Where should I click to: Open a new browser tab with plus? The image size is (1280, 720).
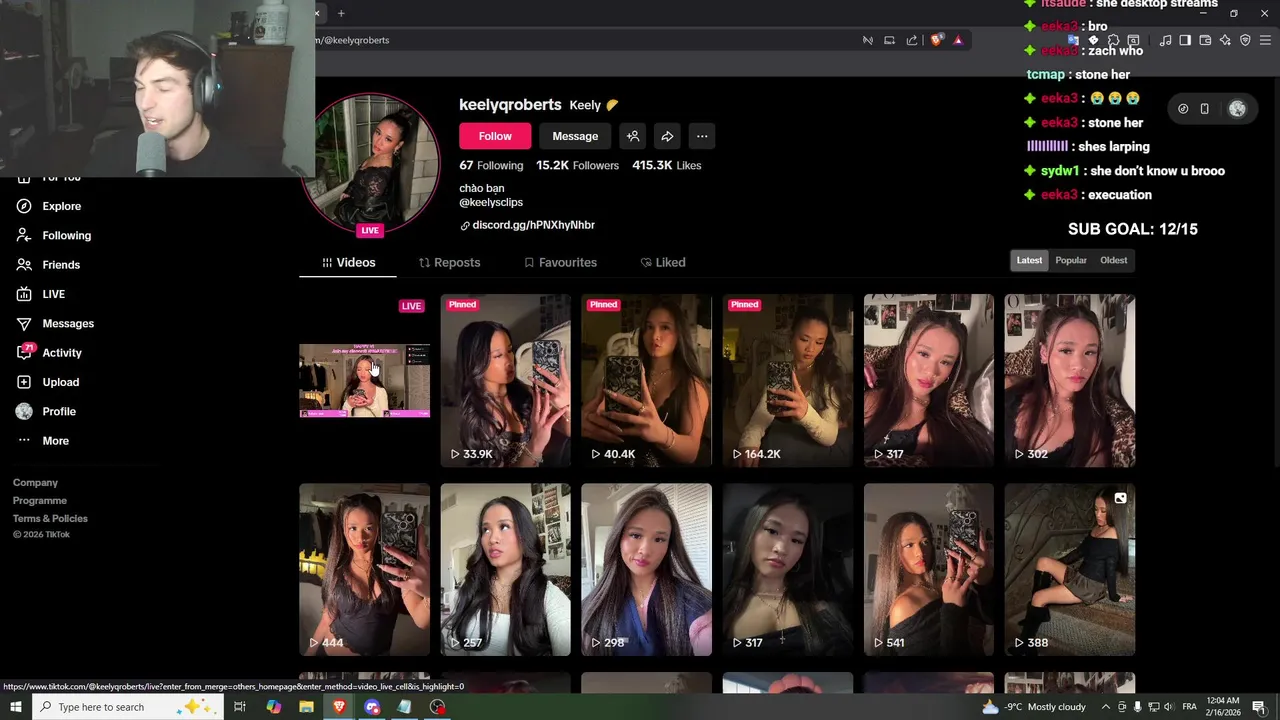341,13
